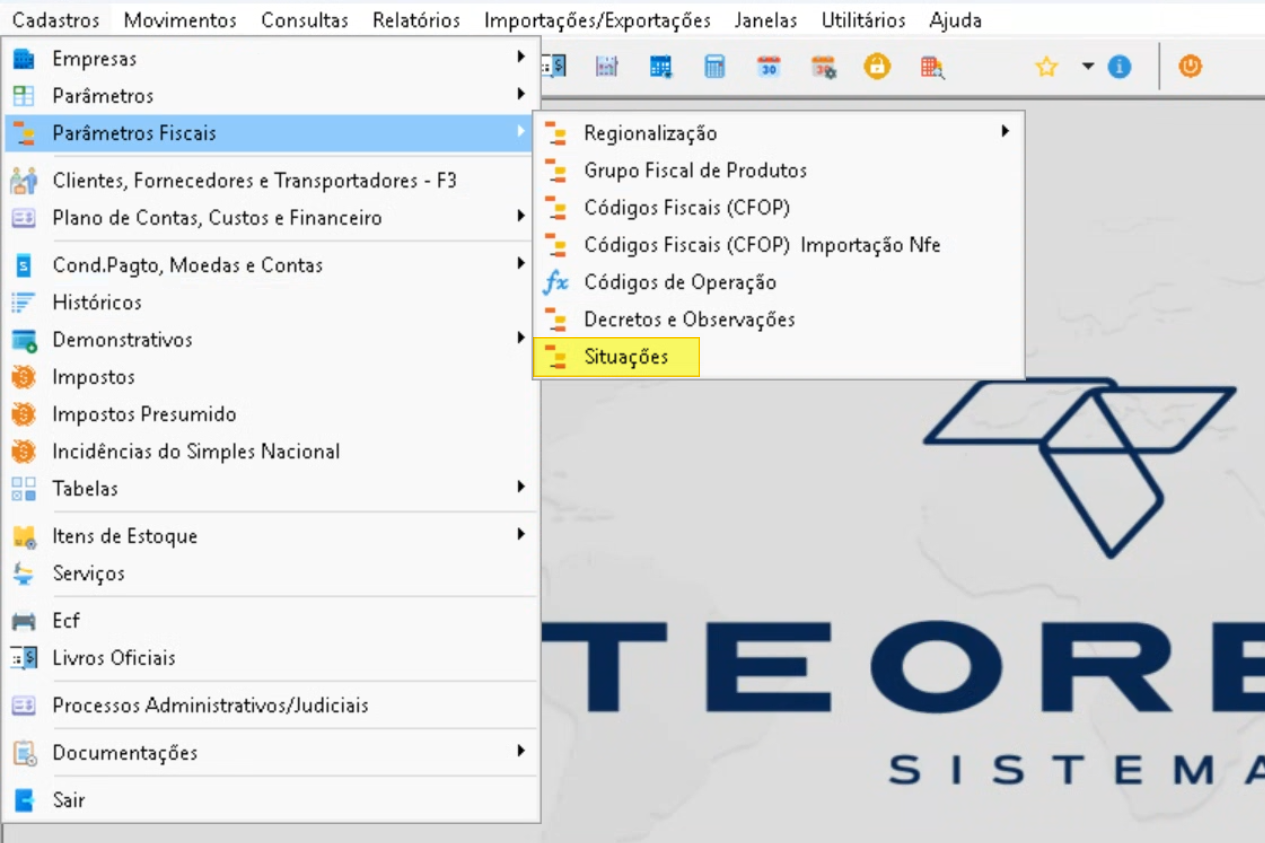Image resolution: width=1265 pixels, height=843 pixels.
Task: Click the Sair exit icon
Action: (24, 801)
